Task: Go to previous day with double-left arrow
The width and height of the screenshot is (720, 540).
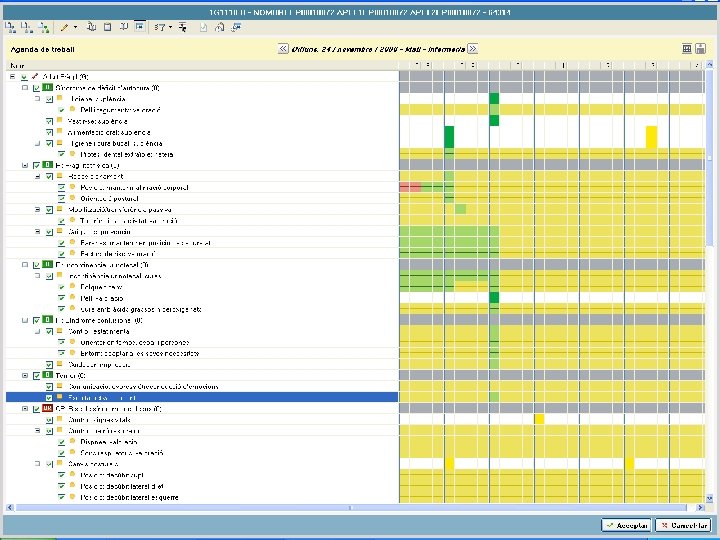Action: (284, 49)
